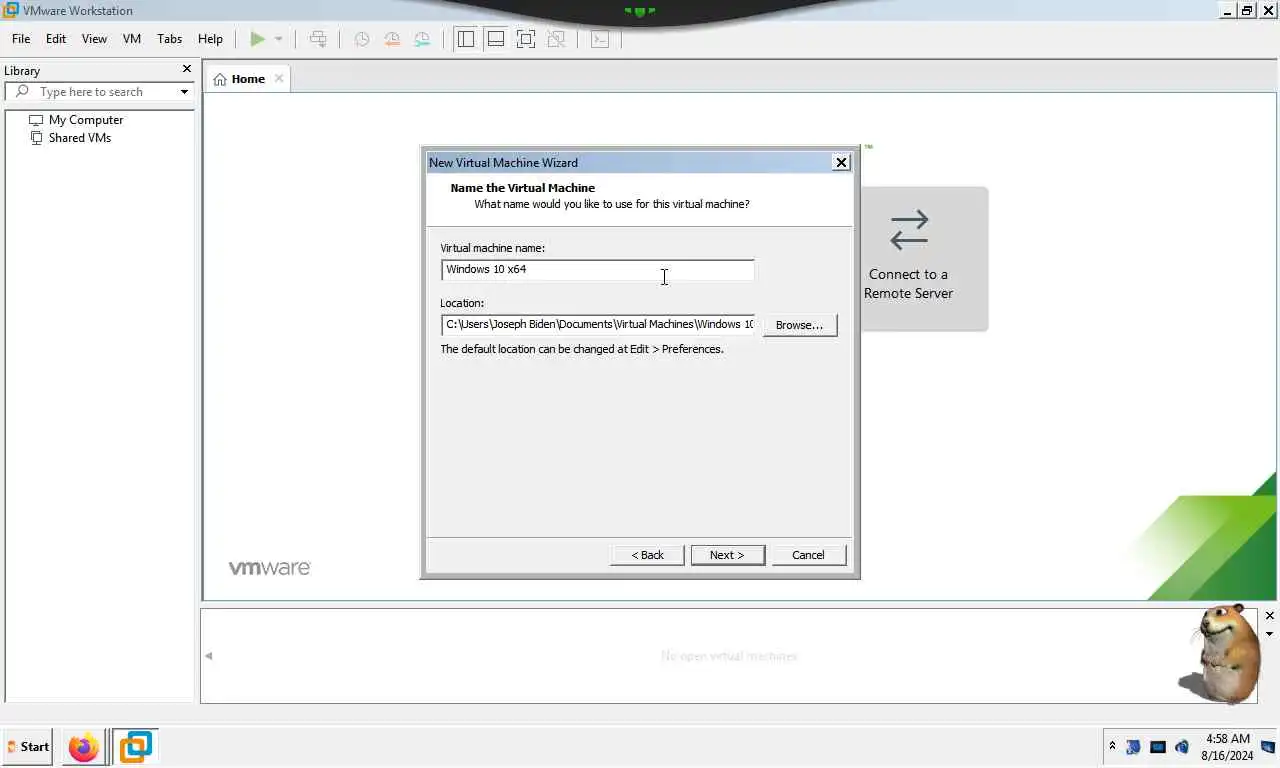1280x768 pixels.
Task: Click the wizard Cancel button
Action: pos(808,555)
